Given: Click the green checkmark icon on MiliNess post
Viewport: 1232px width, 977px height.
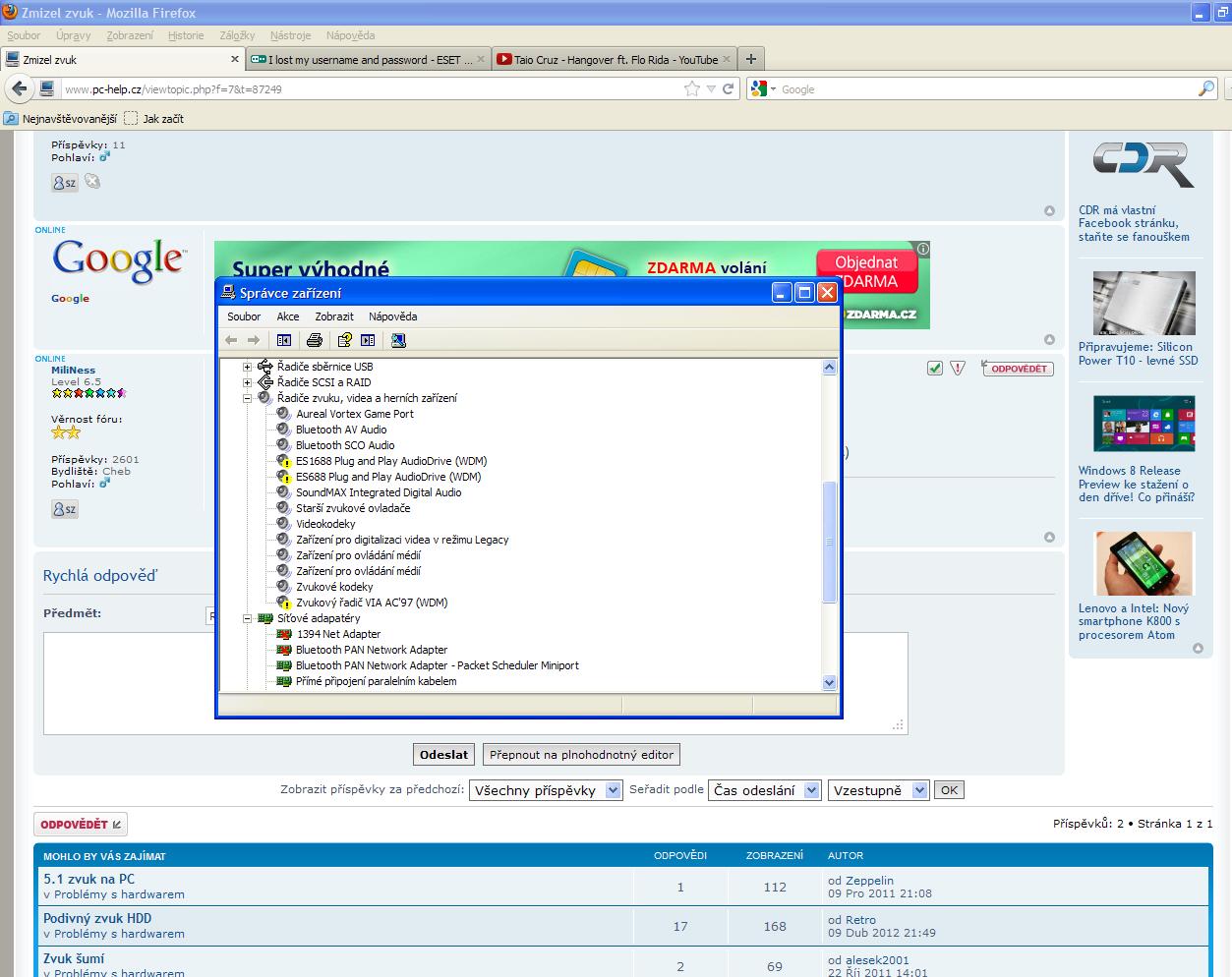Looking at the screenshot, I should 935,369.
